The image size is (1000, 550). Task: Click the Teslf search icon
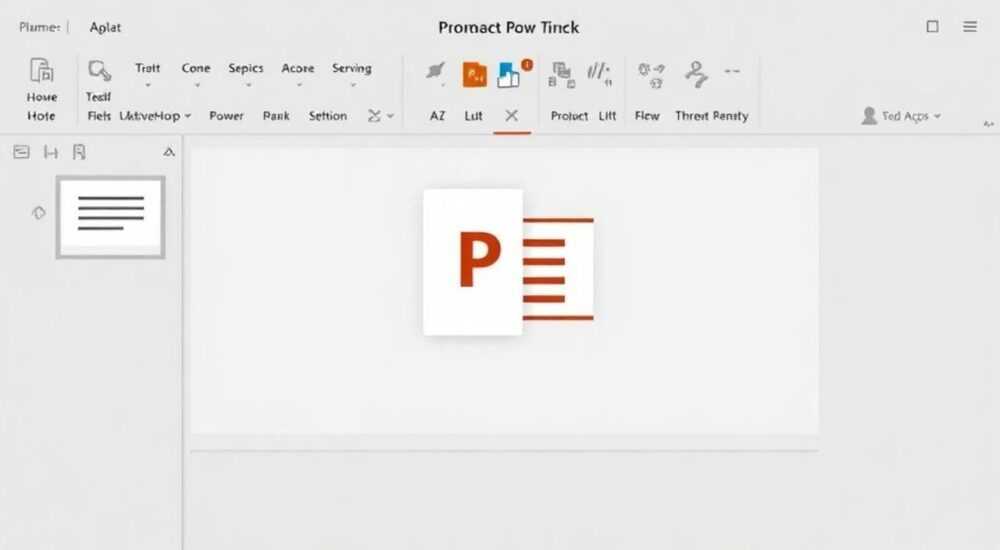point(99,71)
